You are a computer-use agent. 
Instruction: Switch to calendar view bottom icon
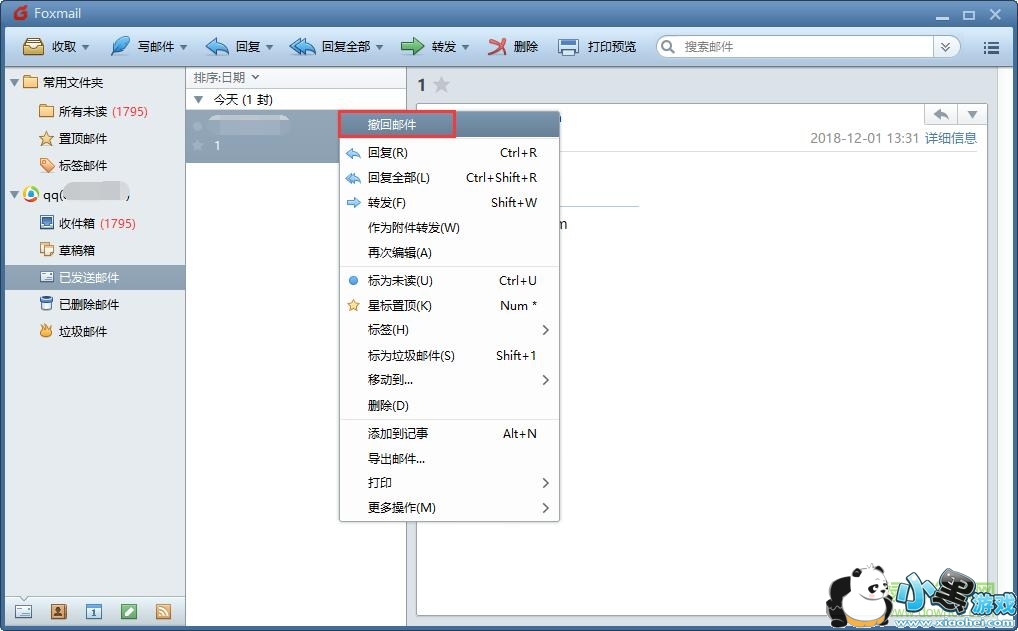[x=93, y=611]
